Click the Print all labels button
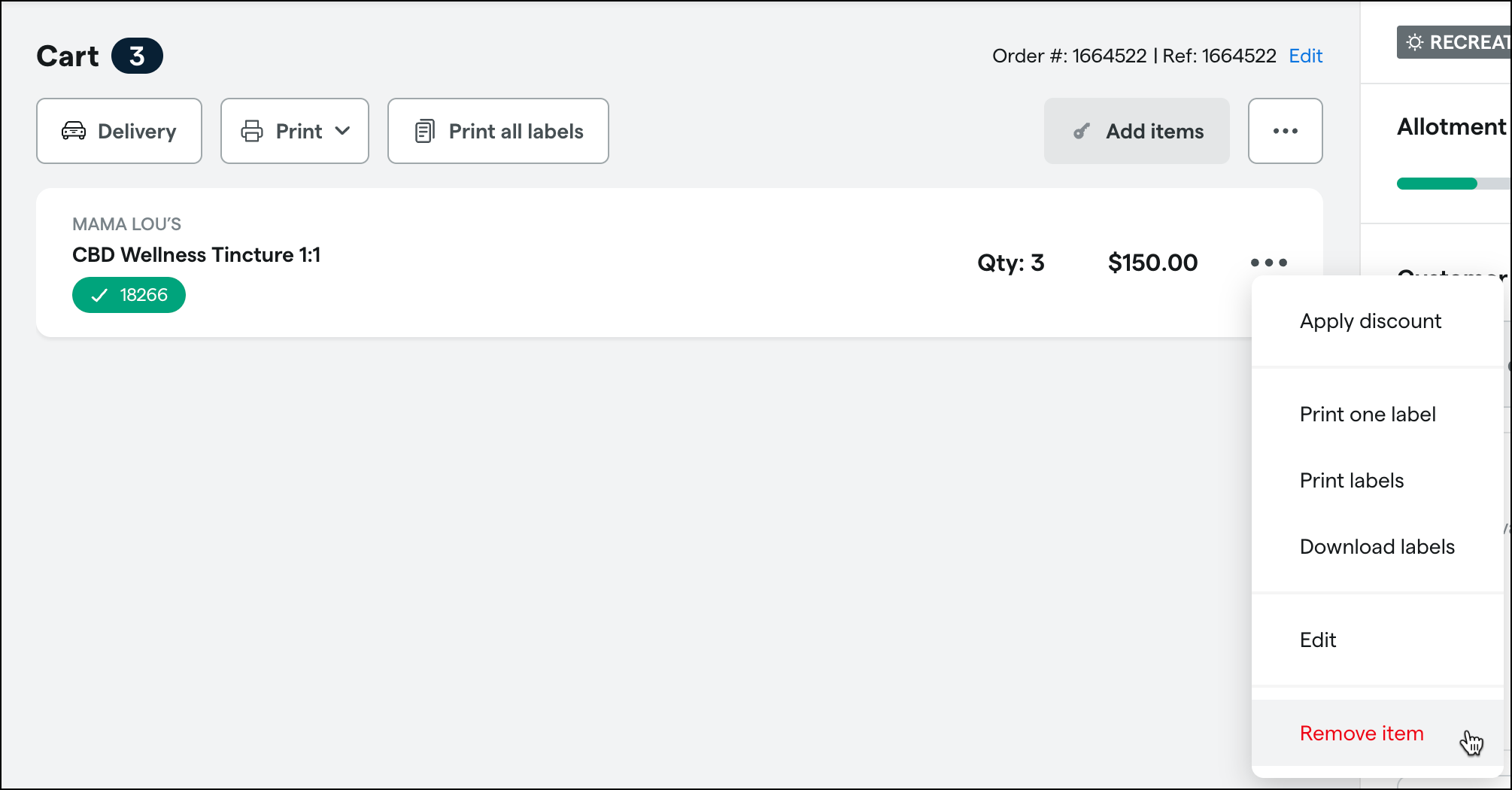The image size is (1512, 790). [x=498, y=131]
